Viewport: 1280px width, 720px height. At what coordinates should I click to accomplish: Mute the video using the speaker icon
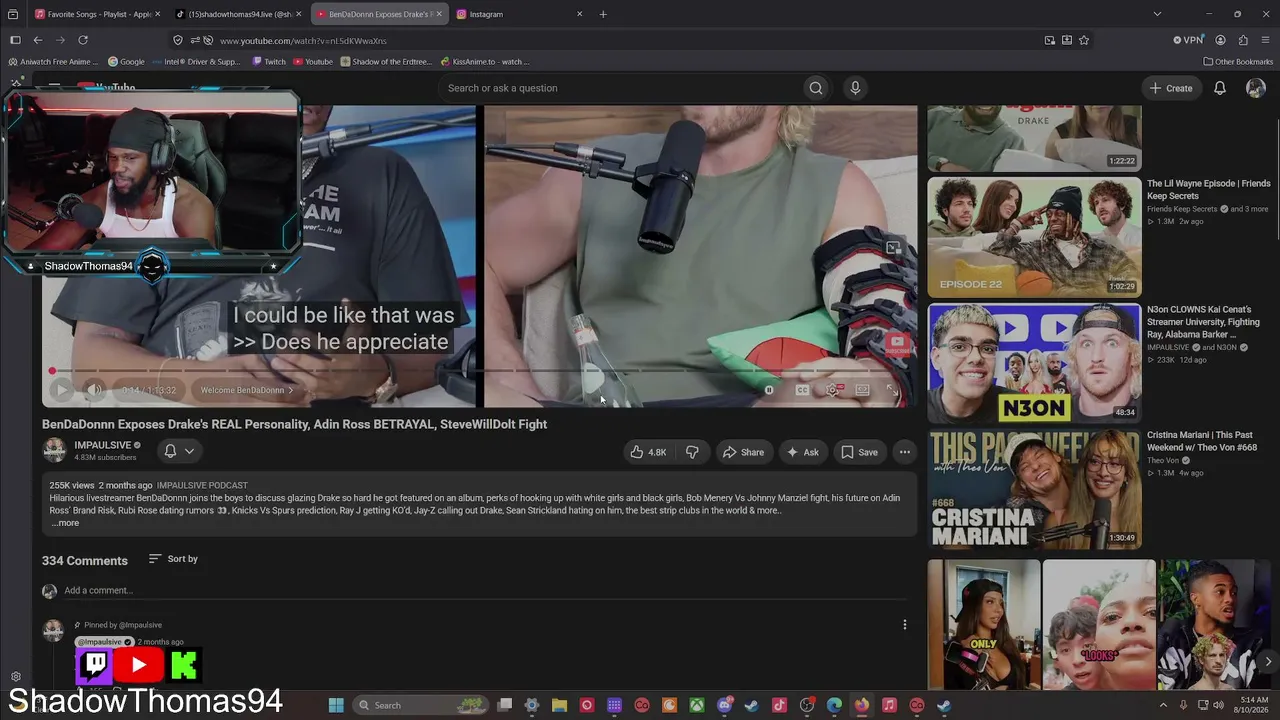tap(94, 390)
